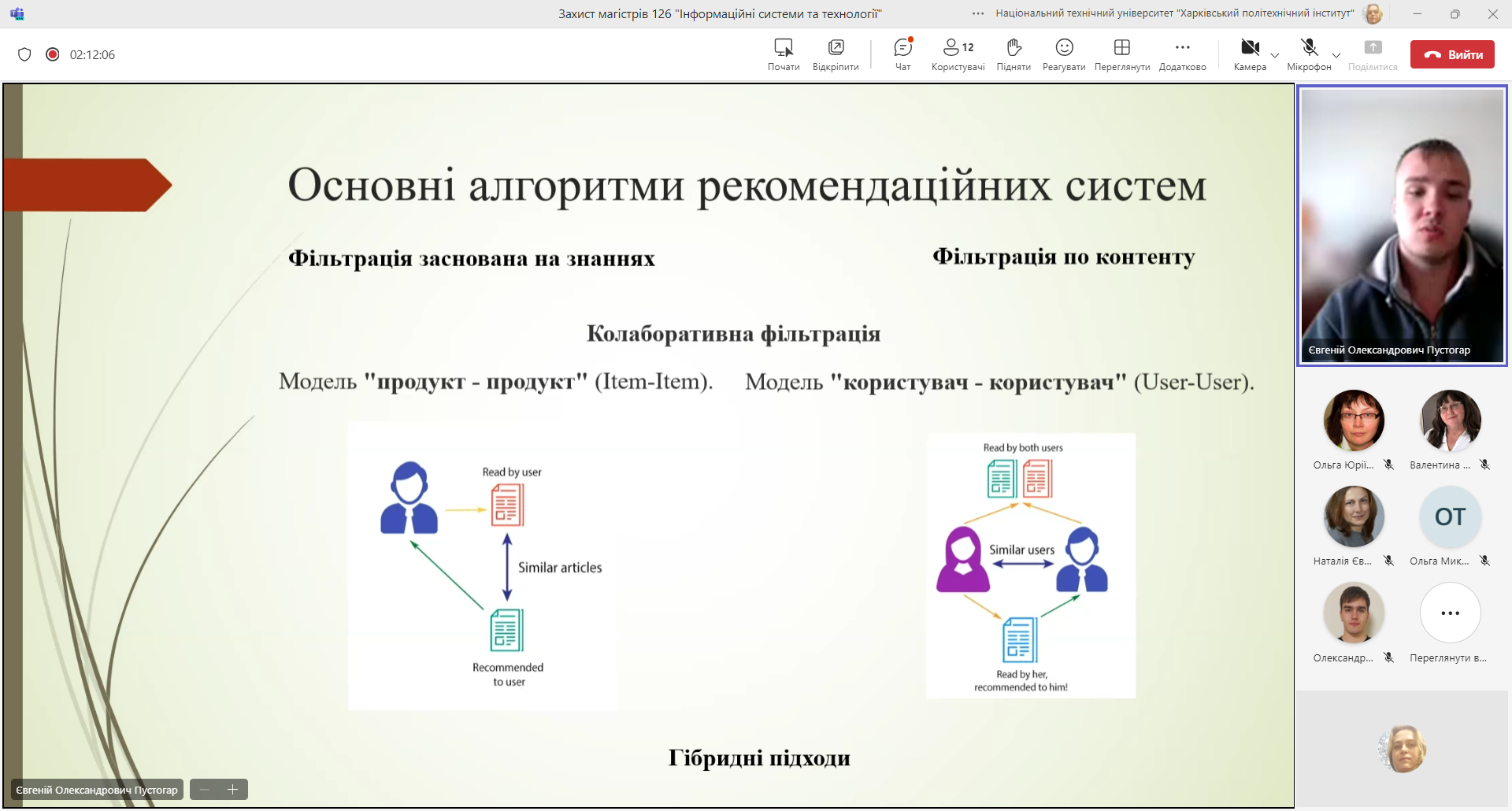Image resolution: width=1512 pixels, height=811 pixels.
Task: Click the Teams logo icon
Action: [17, 13]
